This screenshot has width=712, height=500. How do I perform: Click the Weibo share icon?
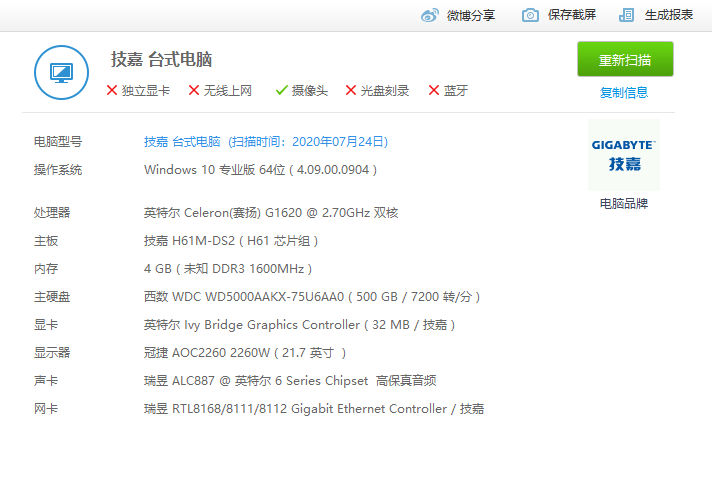click(430, 15)
